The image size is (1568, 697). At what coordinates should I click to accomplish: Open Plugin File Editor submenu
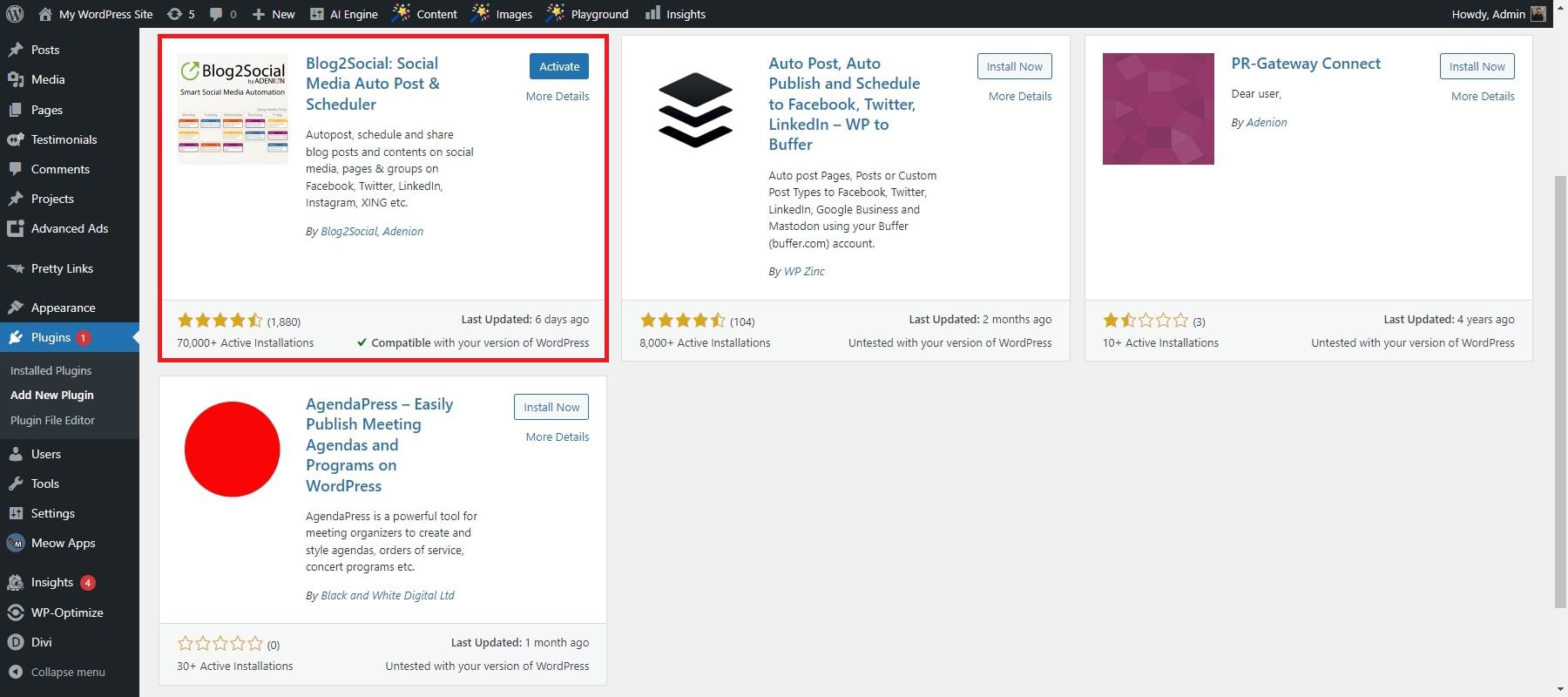coord(52,420)
